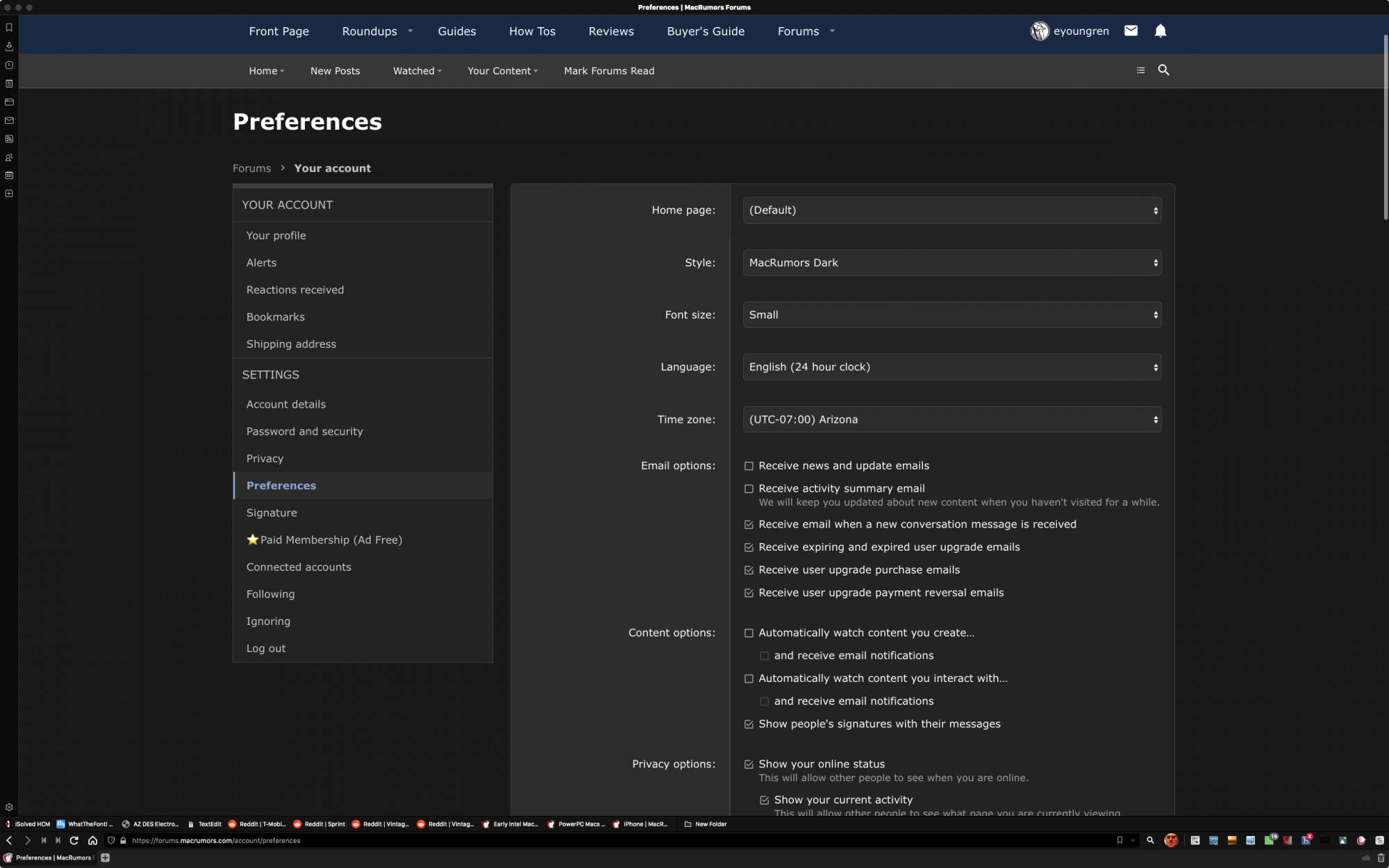This screenshot has height=868, width=1389.
Task: Click the browser reload button
Action: [74, 840]
